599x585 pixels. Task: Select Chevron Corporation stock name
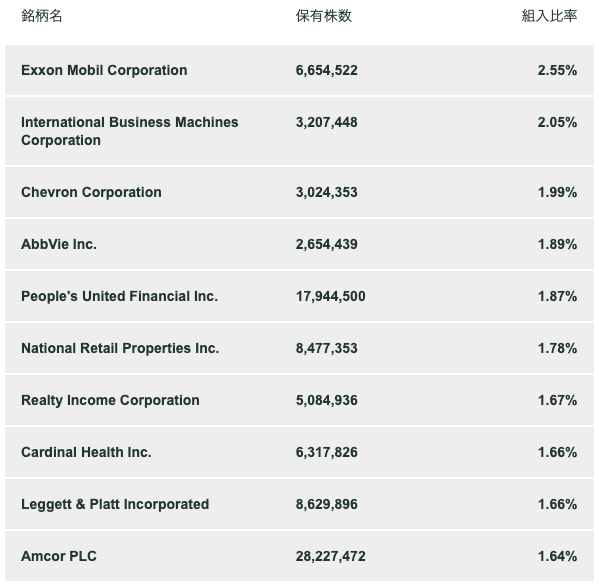pyautogui.click(x=91, y=192)
